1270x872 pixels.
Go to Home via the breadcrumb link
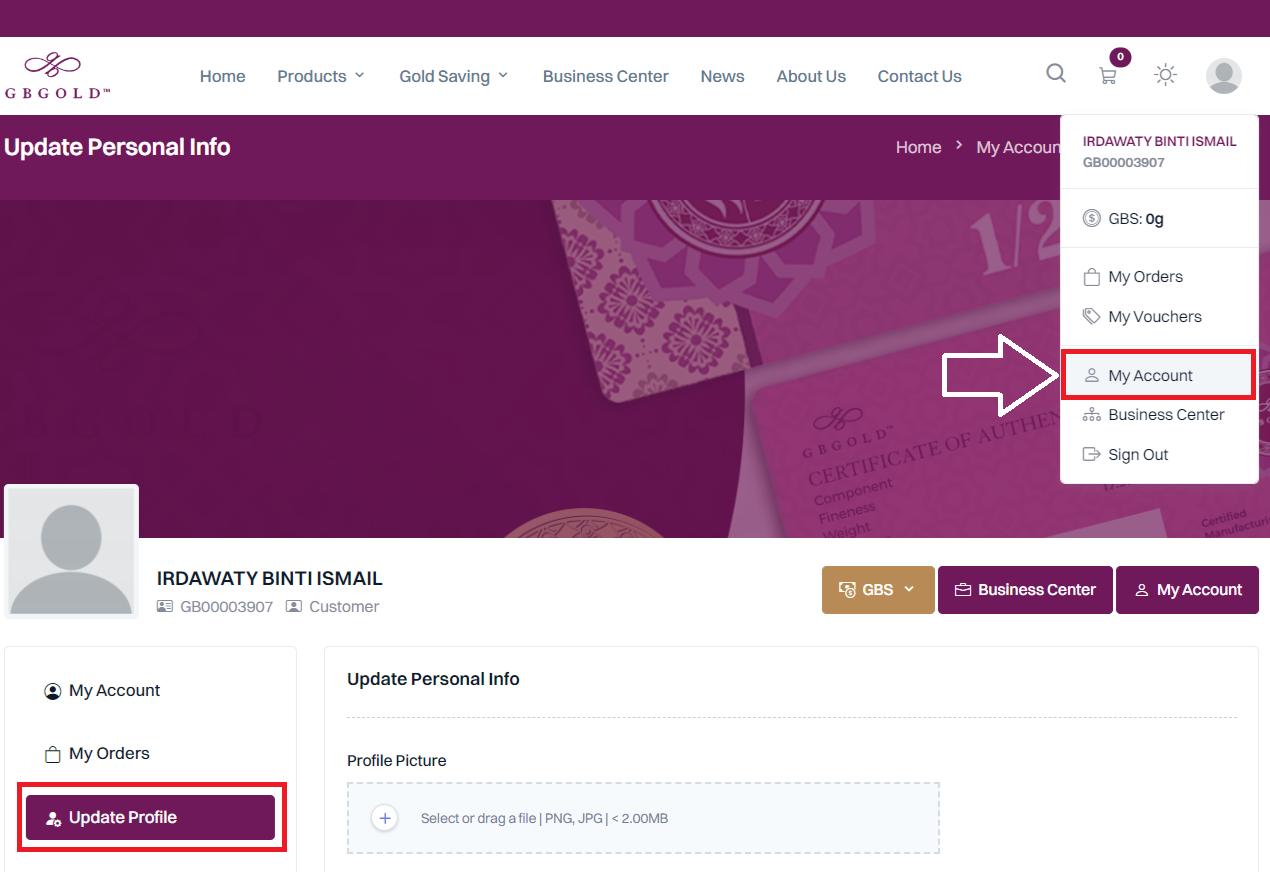click(x=918, y=147)
